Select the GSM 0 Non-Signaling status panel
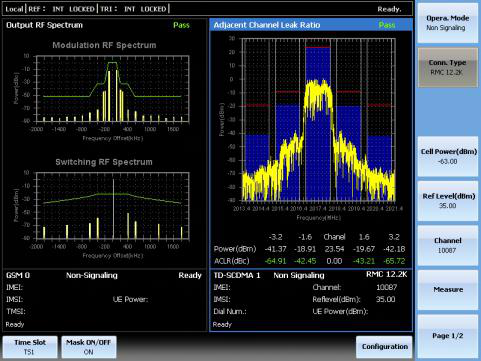Screen dimensions: 481x361 click(105, 300)
